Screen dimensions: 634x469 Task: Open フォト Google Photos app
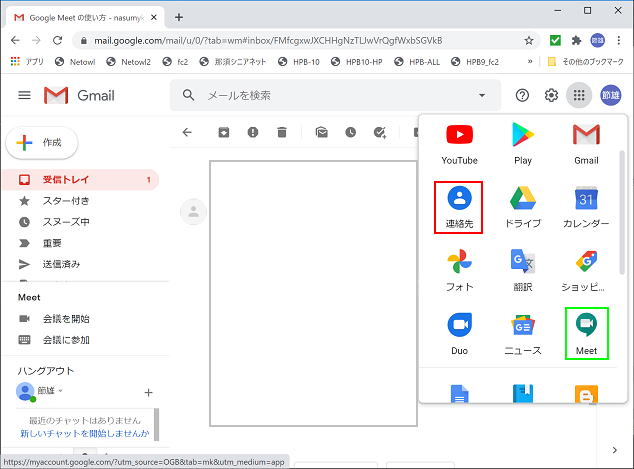(x=459, y=271)
